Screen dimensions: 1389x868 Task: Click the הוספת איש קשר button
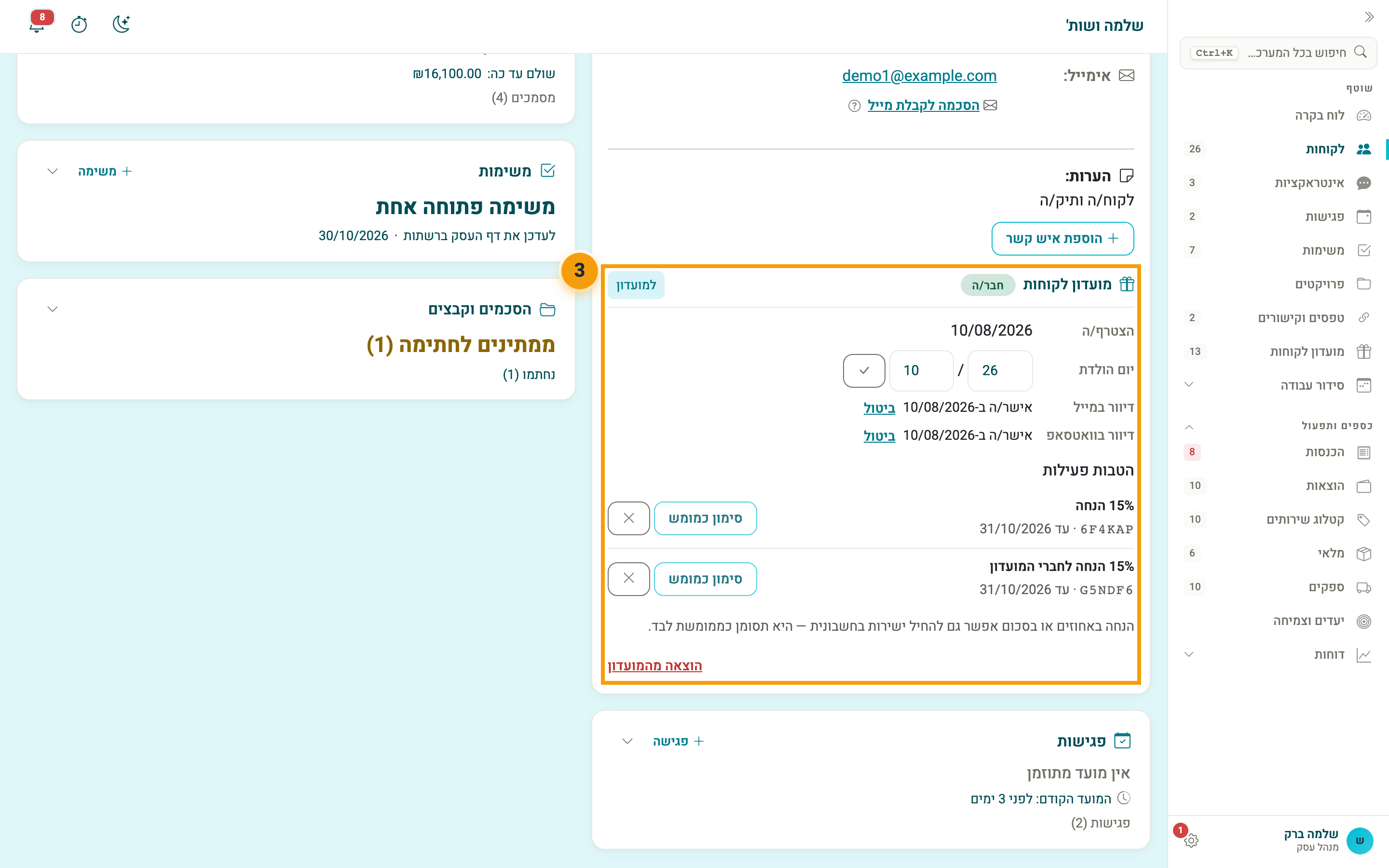[1062, 238]
